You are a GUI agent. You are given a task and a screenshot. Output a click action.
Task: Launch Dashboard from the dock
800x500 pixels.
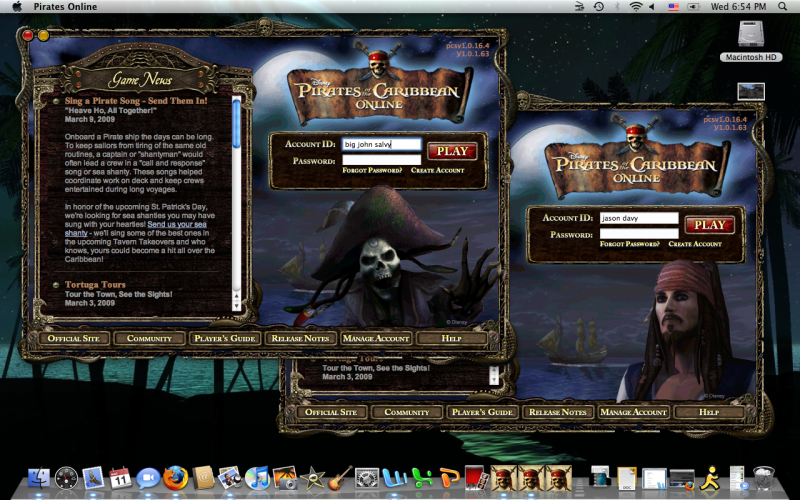pyautogui.click(x=66, y=479)
